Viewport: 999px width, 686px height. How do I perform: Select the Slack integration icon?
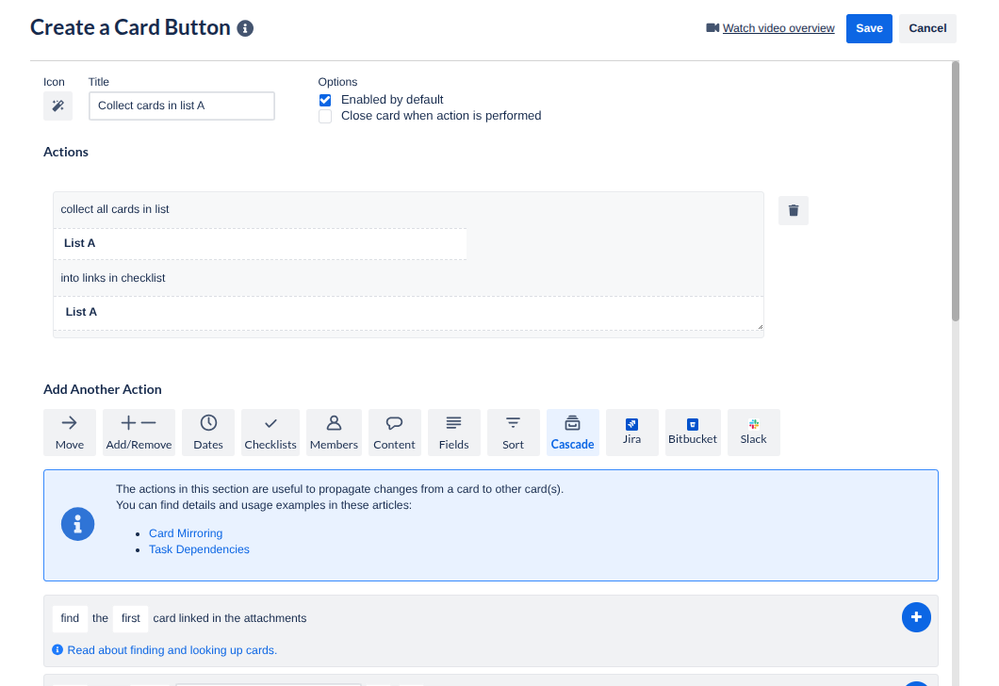click(x=753, y=431)
